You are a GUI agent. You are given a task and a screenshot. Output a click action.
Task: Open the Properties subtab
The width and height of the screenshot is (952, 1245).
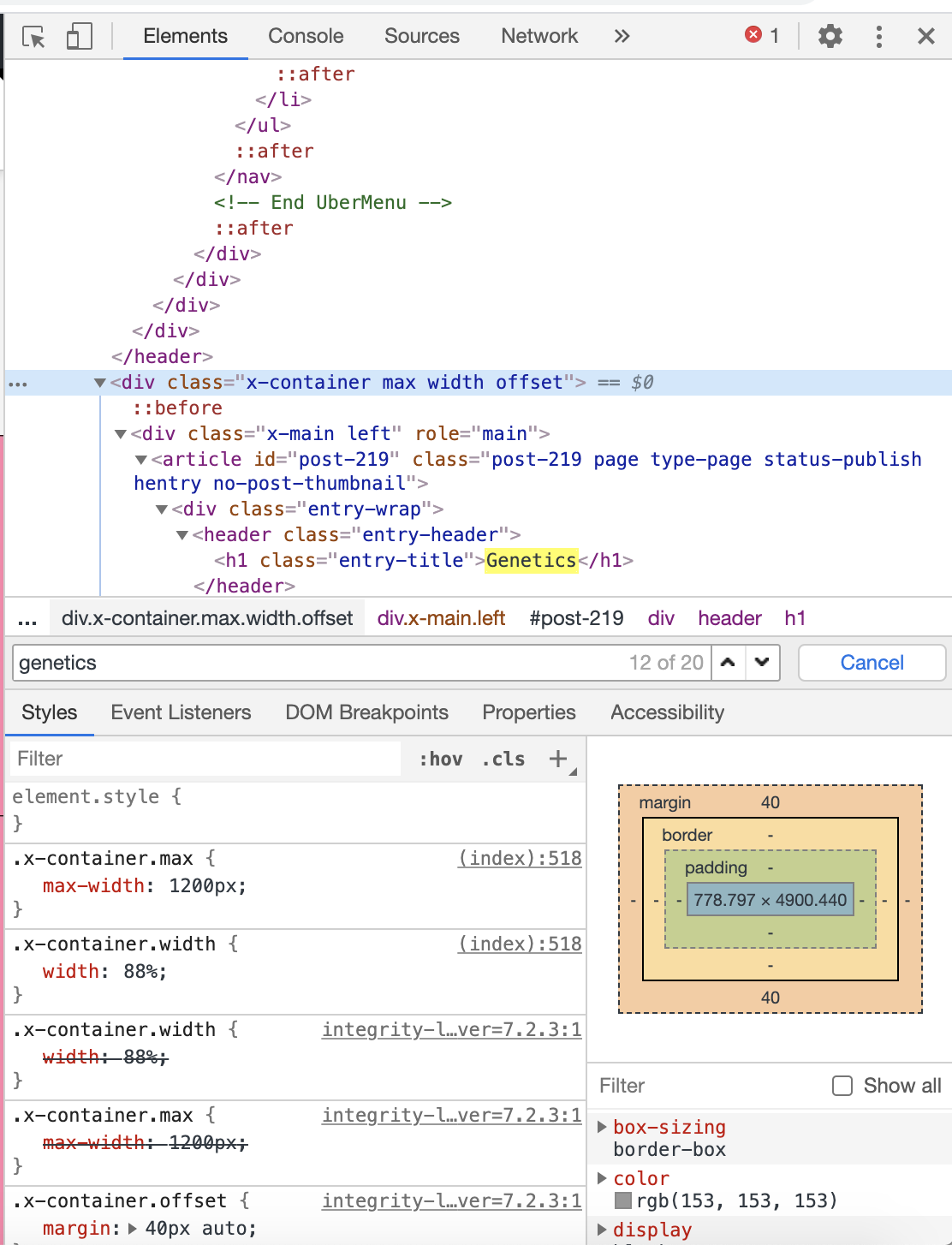tap(529, 712)
